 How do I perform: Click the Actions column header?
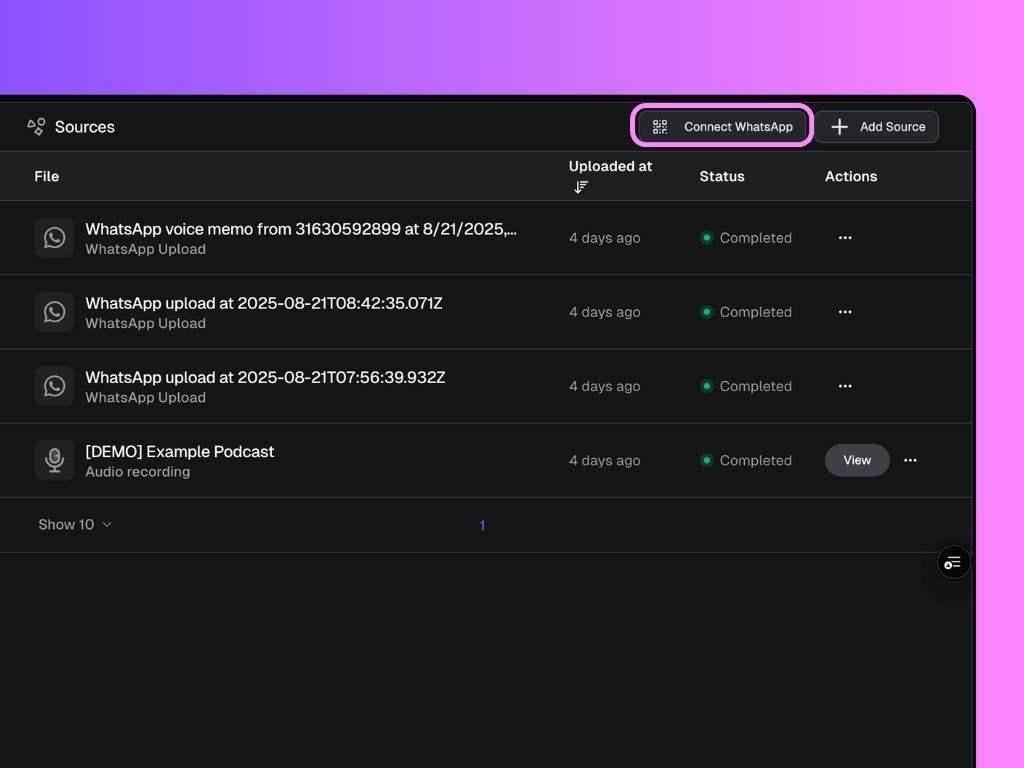click(851, 176)
